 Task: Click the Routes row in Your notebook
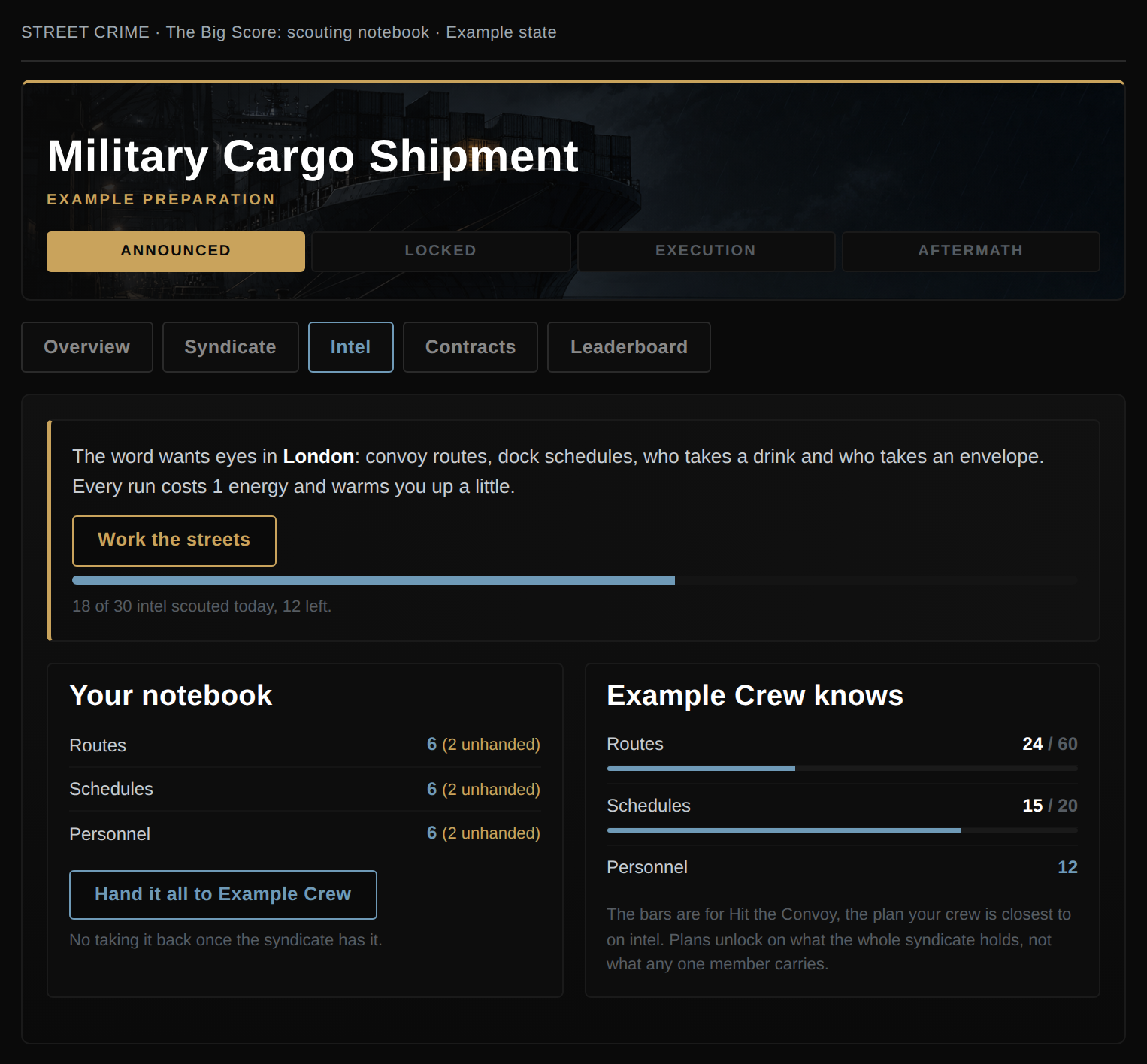304,745
